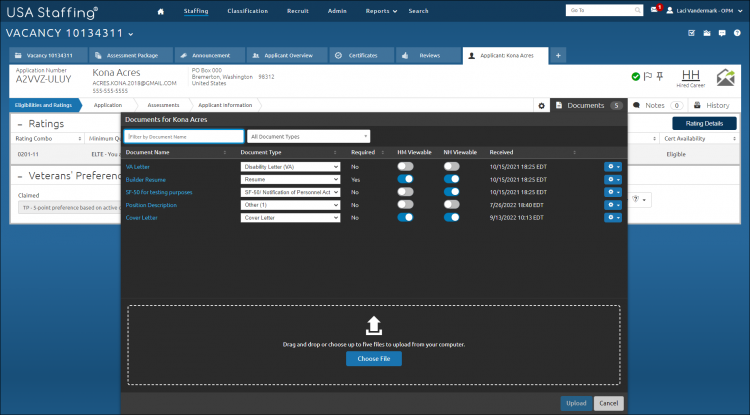This screenshot has height=415, width=750.
Task: Open the VA Letter document link
Action: tap(137, 167)
